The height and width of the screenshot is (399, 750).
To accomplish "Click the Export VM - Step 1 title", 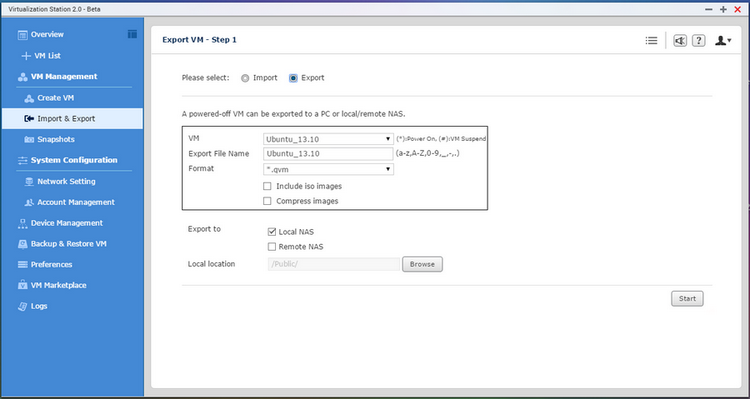I will click(x=199, y=40).
